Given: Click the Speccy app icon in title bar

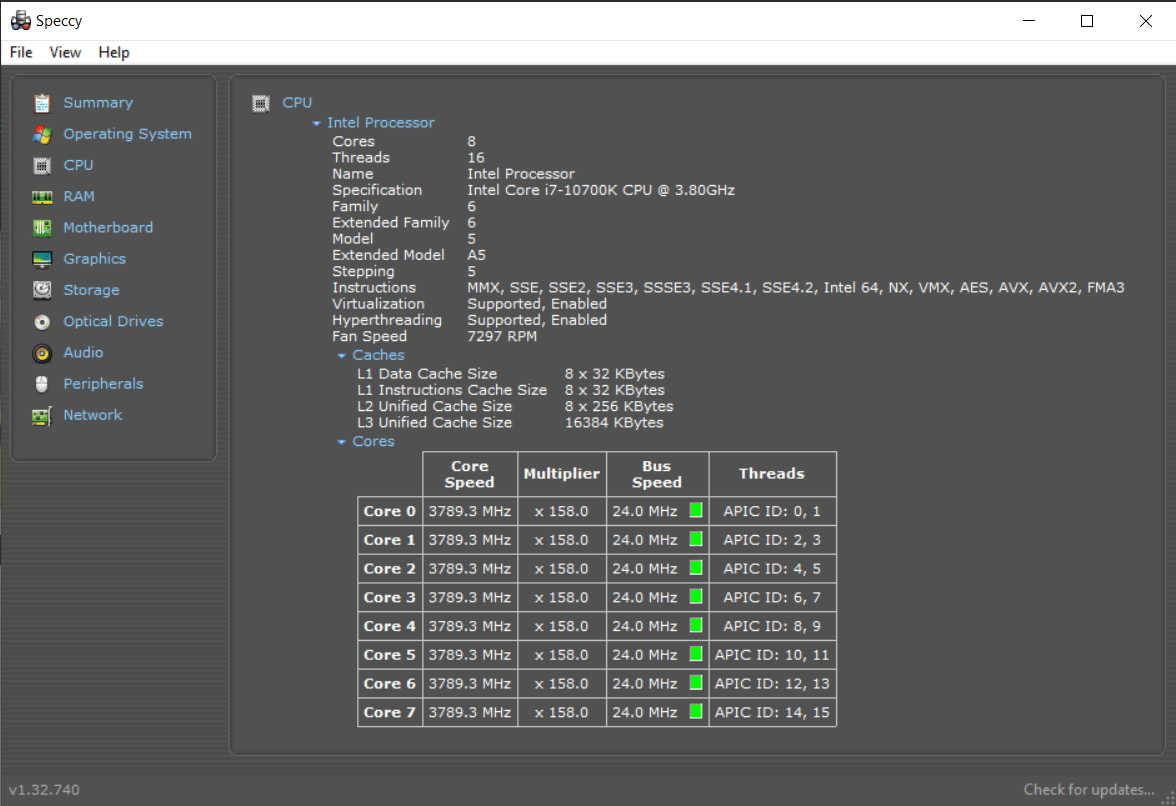Looking at the screenshot, I should pyautogui.click(x=20, y=20).
